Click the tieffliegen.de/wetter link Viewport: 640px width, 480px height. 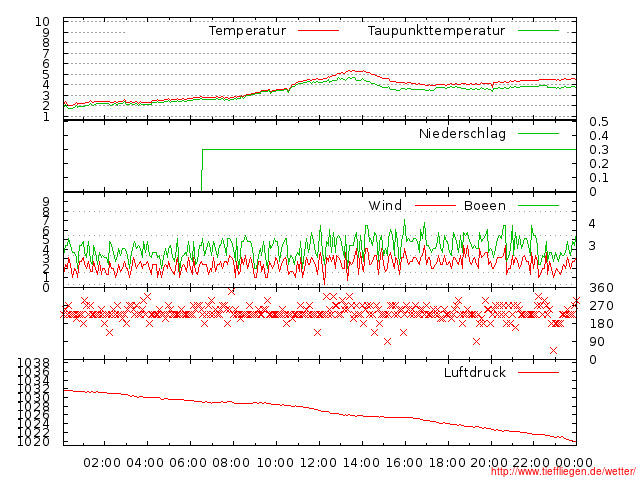pos(563,472)
